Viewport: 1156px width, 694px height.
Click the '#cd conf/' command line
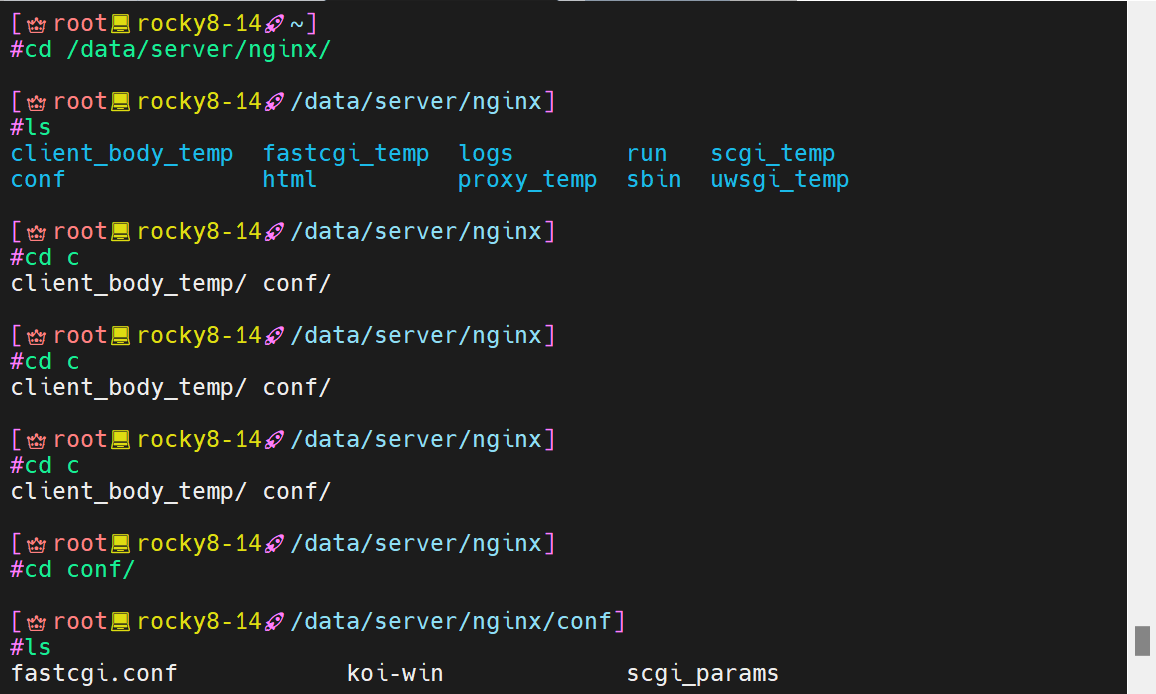[x=72, y=569]
